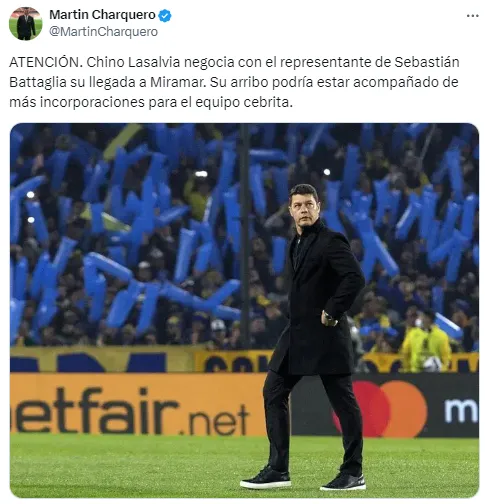Screen dimensions: 485x504
Task: Select the words 'equipo cebrita' in the tweet
Action: point(242,102)
